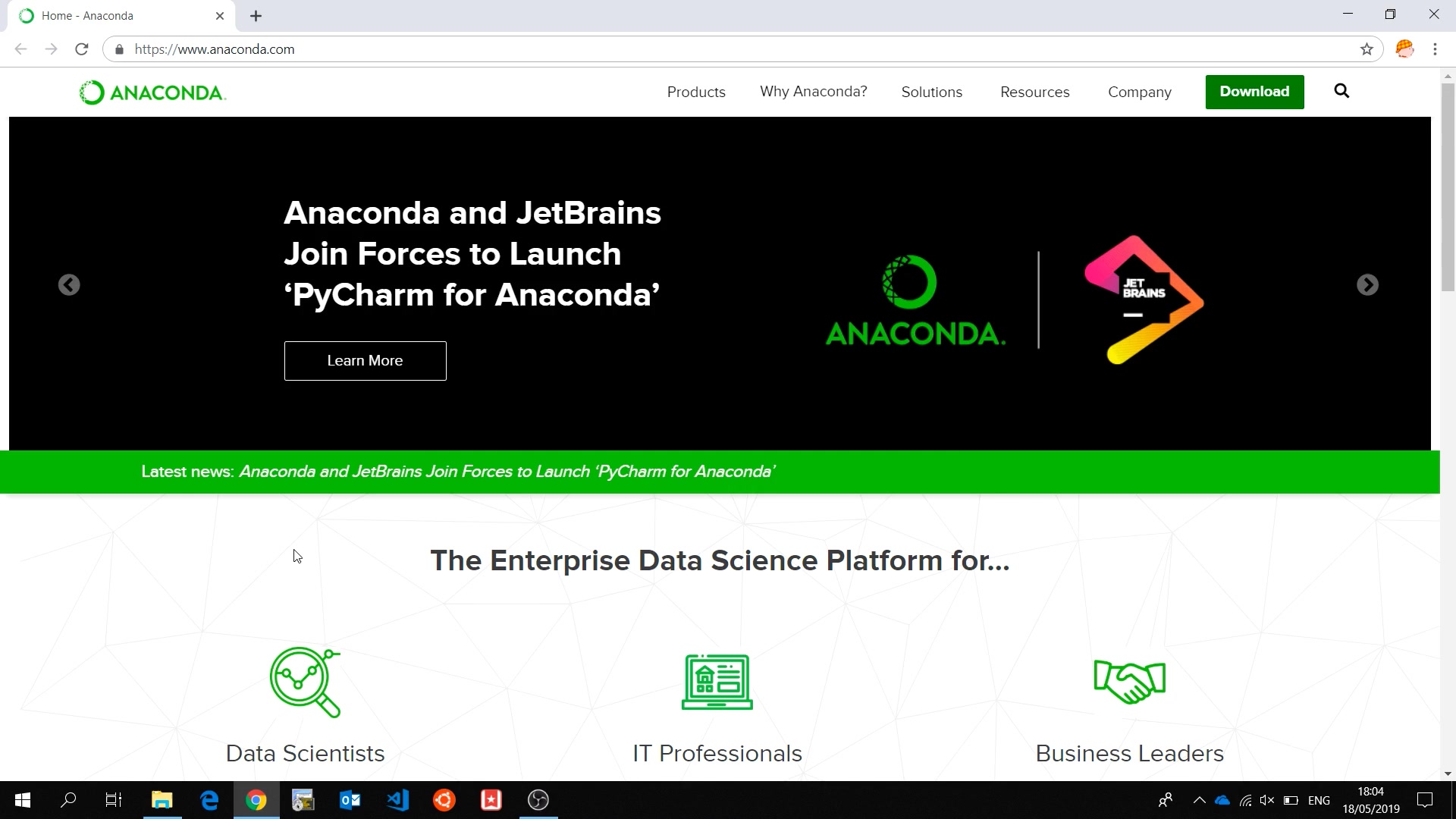
Task: Go to previous carousel slide arrow
Action: click(69, 284)
